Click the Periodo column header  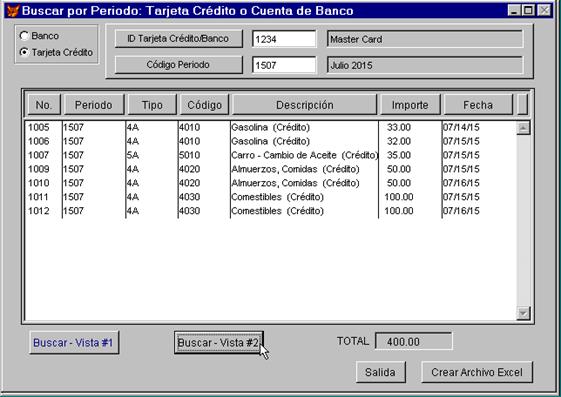click(x=94, y=105)
